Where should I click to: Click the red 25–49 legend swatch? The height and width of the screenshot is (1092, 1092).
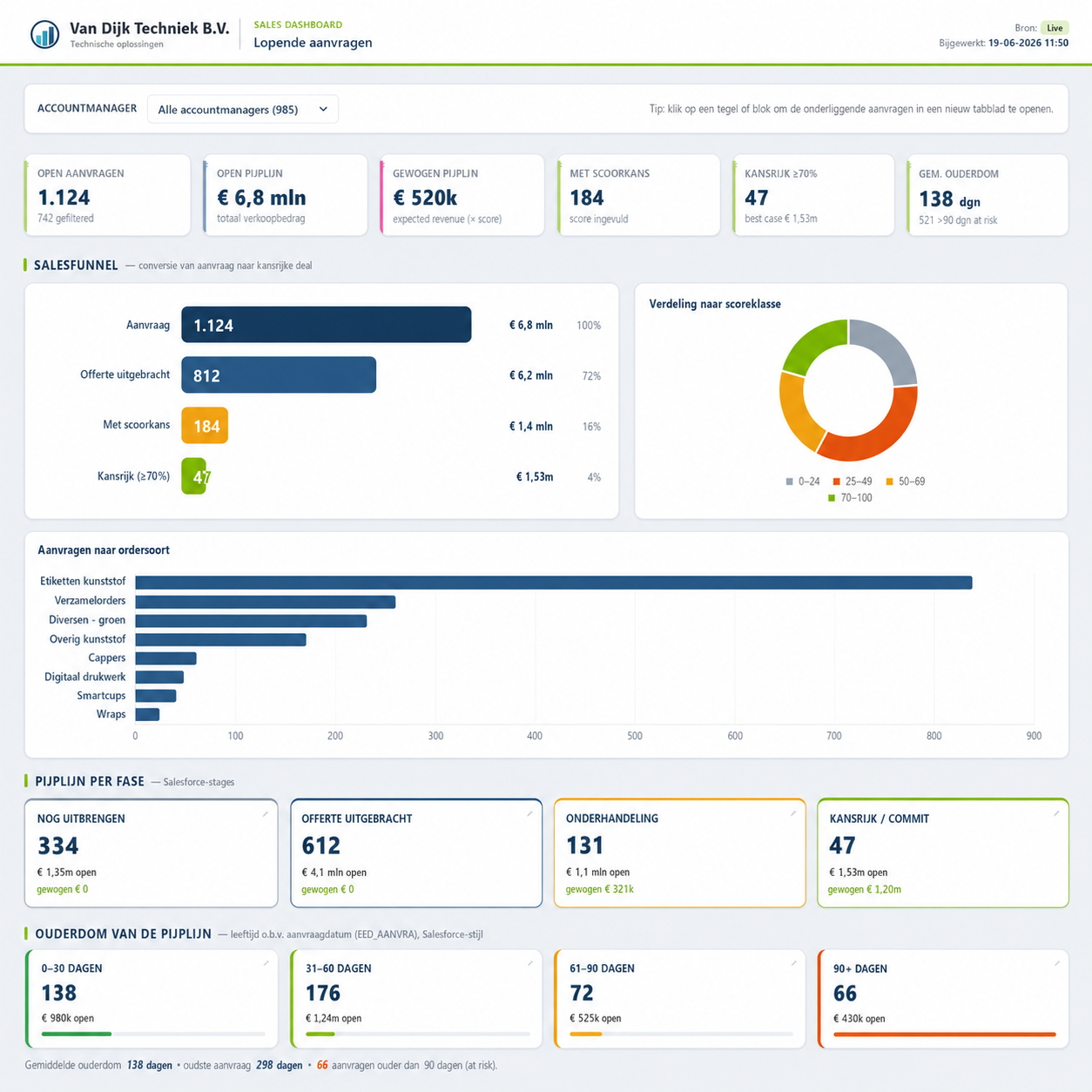tap(837, 482)
